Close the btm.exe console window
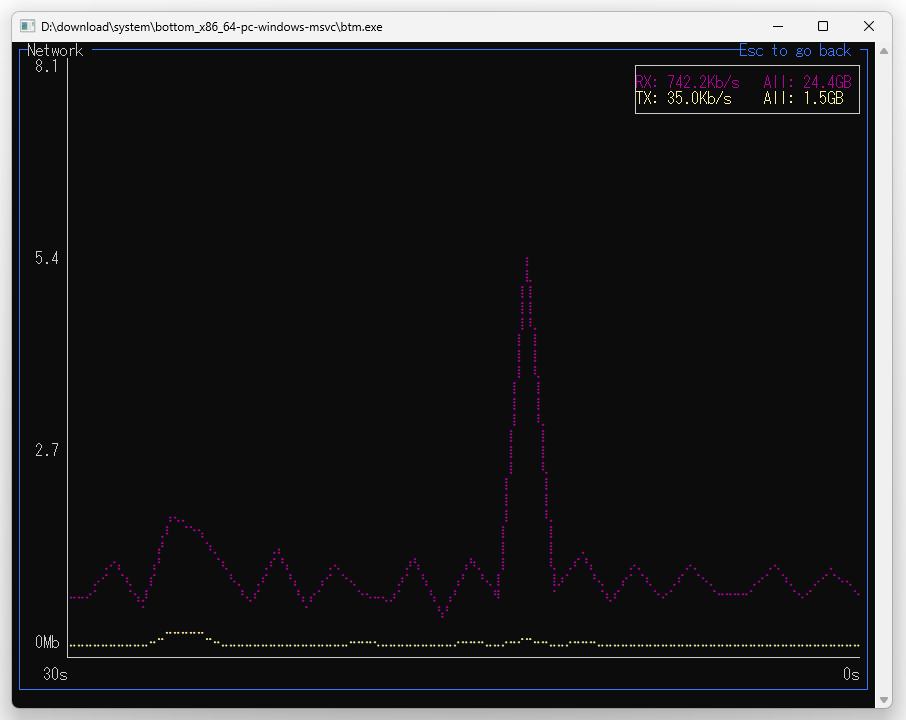Screen dimensions: 906x720 click(868, 27)
